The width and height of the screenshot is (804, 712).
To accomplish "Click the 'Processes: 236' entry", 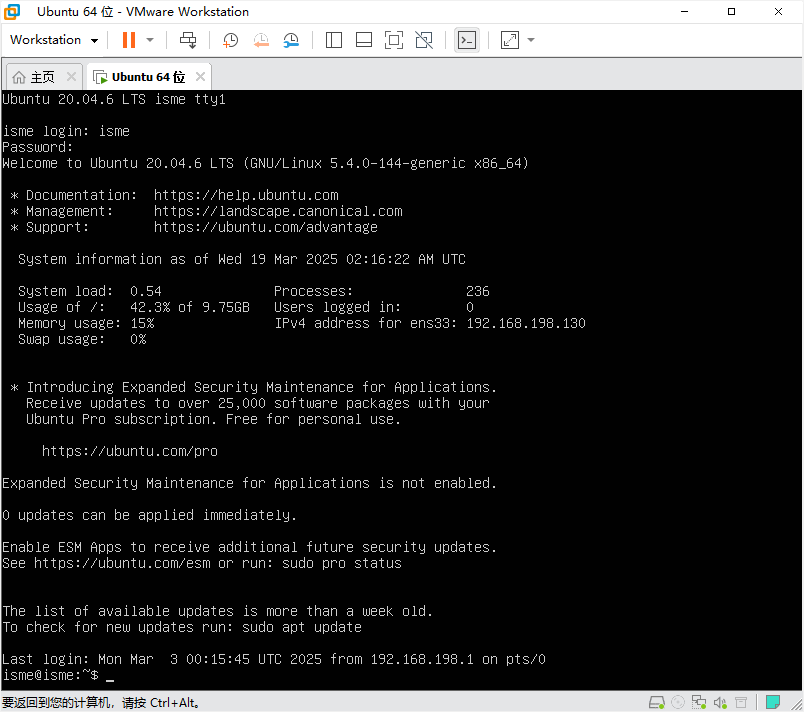I will click(381, 291).
